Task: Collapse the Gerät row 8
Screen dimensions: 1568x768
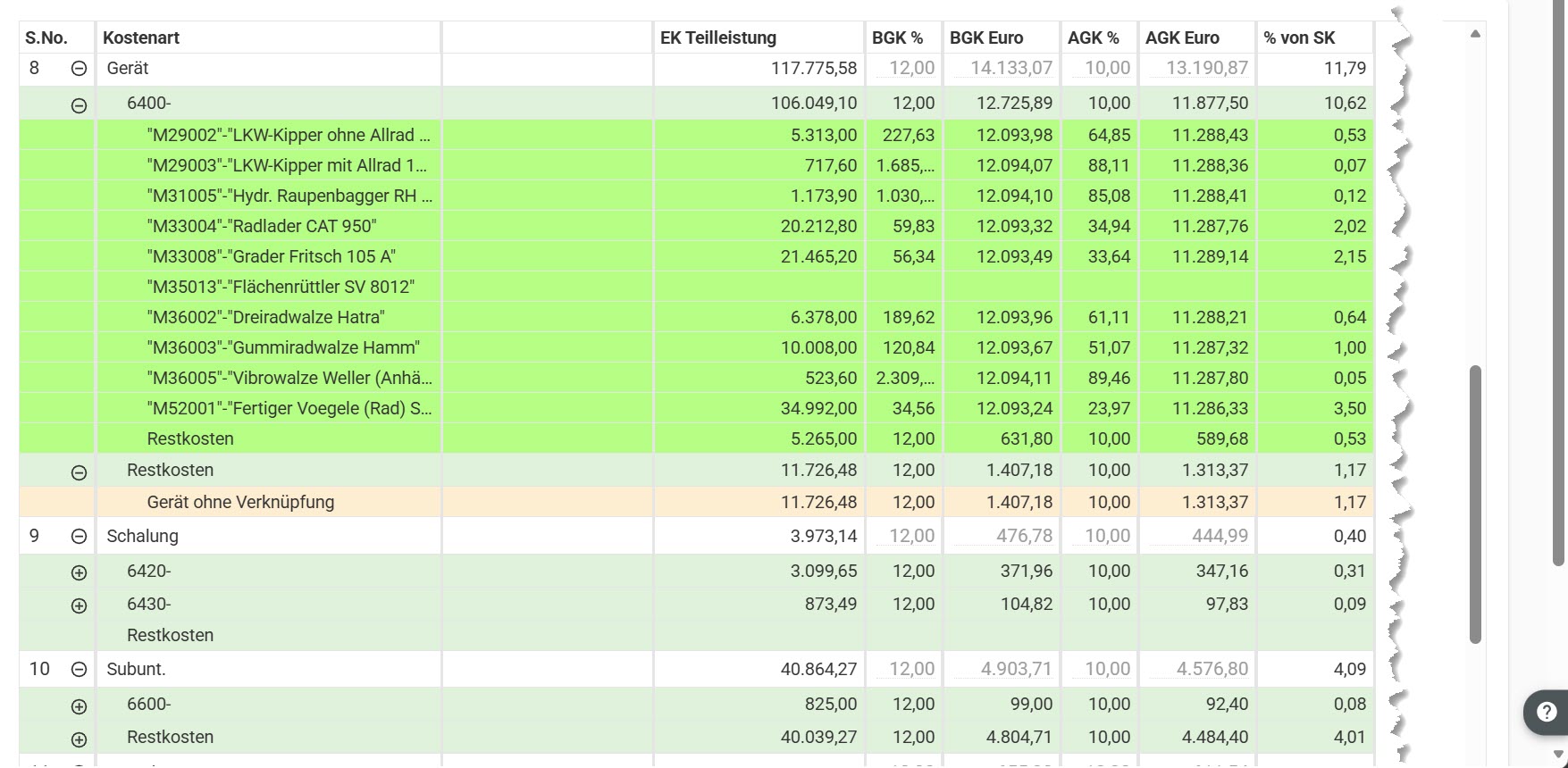Action: click(x=79, y=69)
